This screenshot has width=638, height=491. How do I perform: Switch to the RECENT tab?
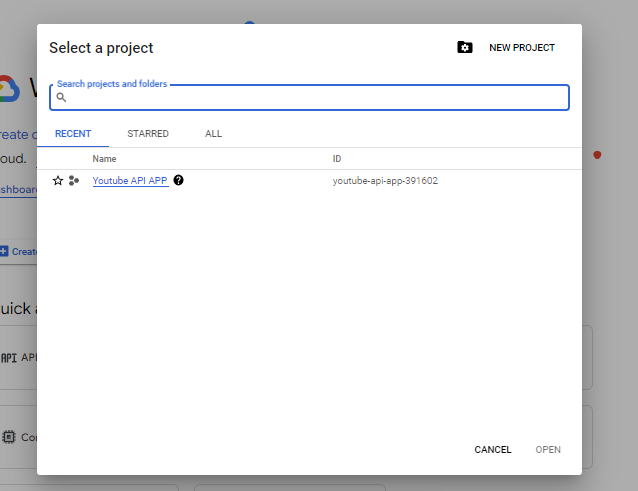73,134
